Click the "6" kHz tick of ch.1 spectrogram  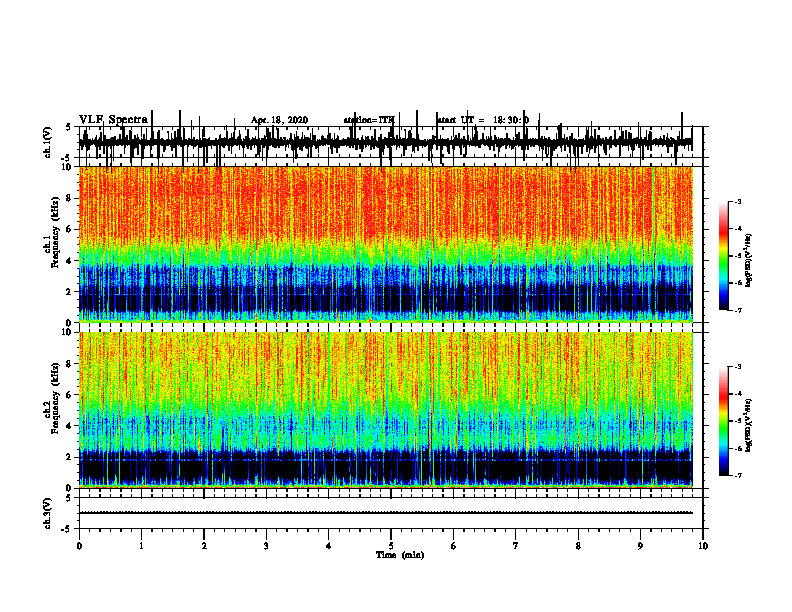pyautogui.click(x=70, y=229)
